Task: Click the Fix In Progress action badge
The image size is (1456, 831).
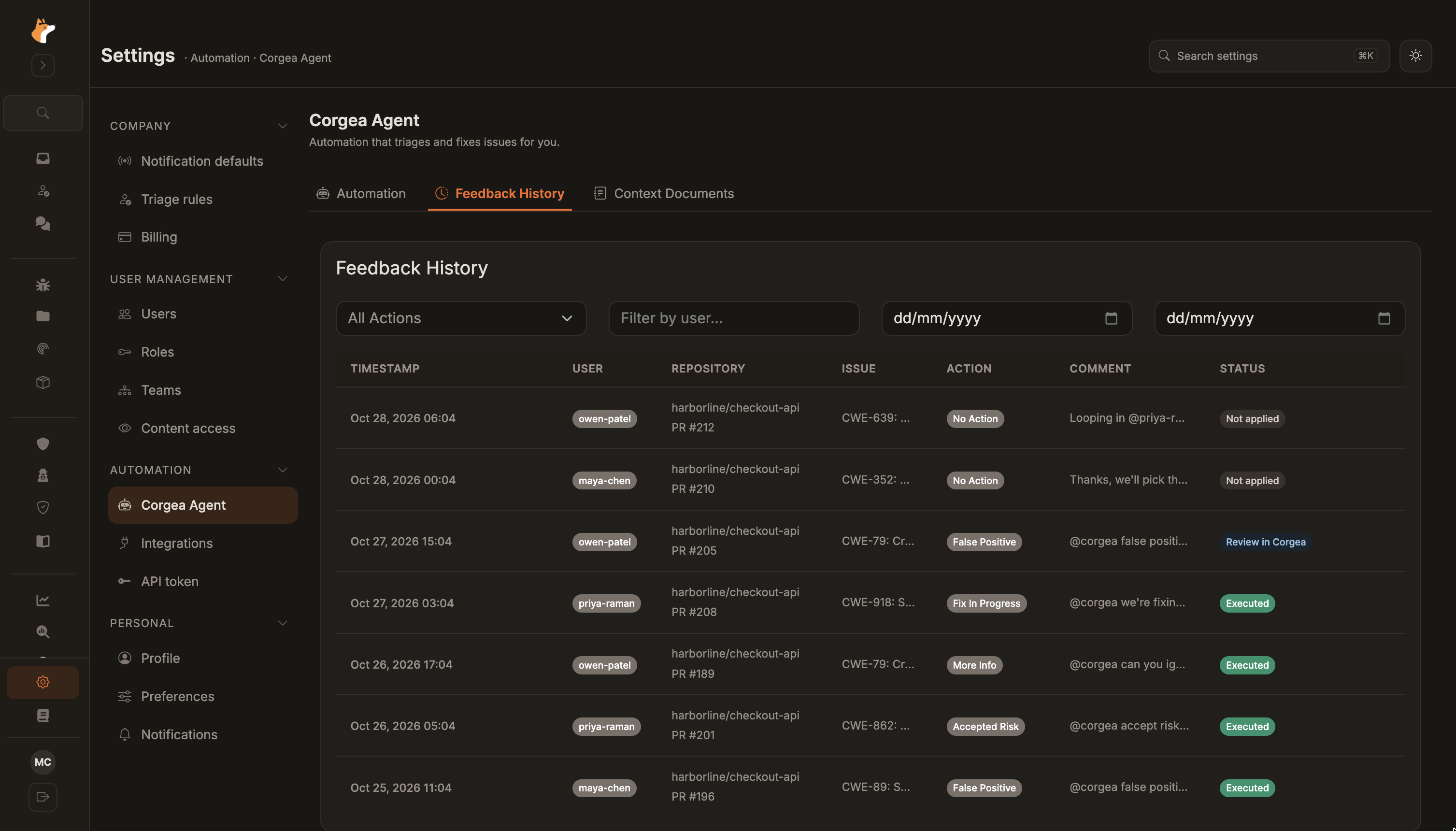Action: (x=986, y=603)
